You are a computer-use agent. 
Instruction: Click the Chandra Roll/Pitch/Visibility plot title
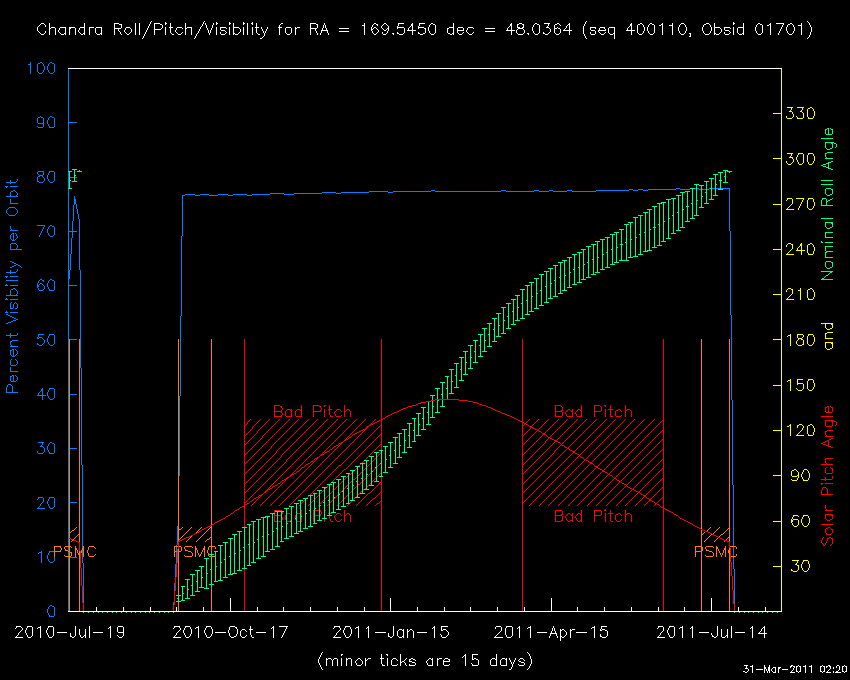424,30
